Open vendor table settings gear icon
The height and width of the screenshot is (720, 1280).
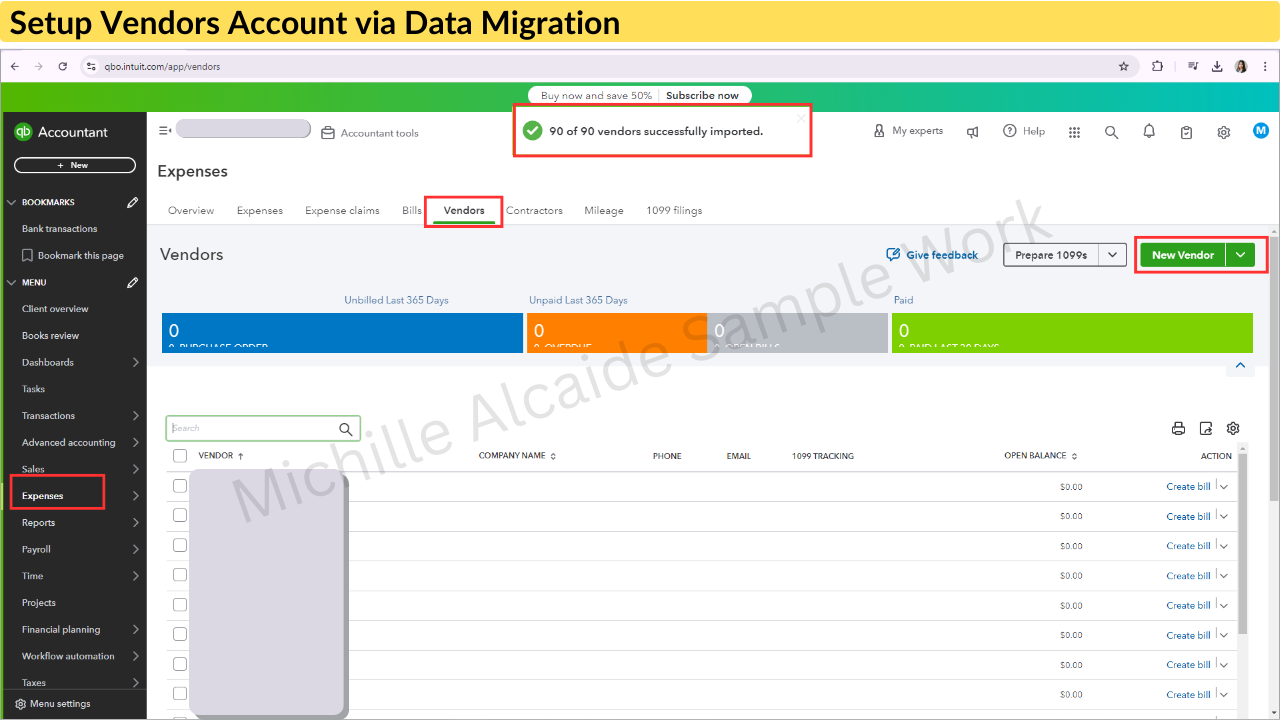click(1233, 428)
